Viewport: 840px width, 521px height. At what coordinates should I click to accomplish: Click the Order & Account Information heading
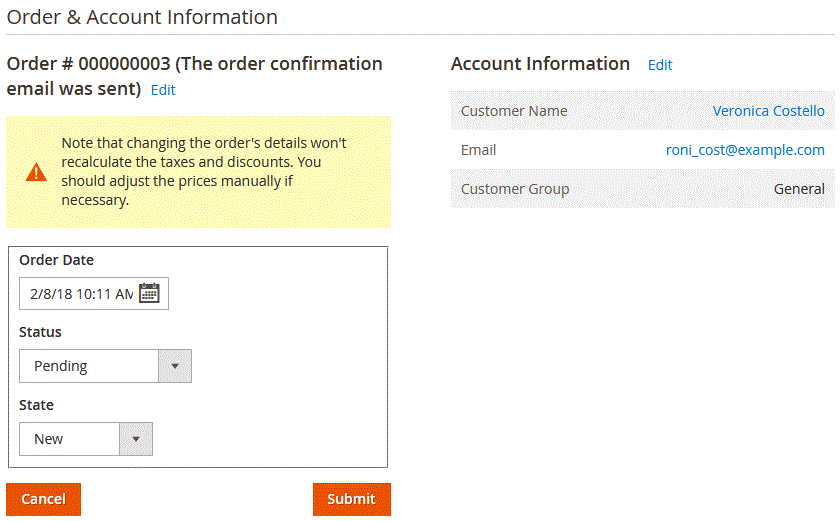[x=142, y=17]
